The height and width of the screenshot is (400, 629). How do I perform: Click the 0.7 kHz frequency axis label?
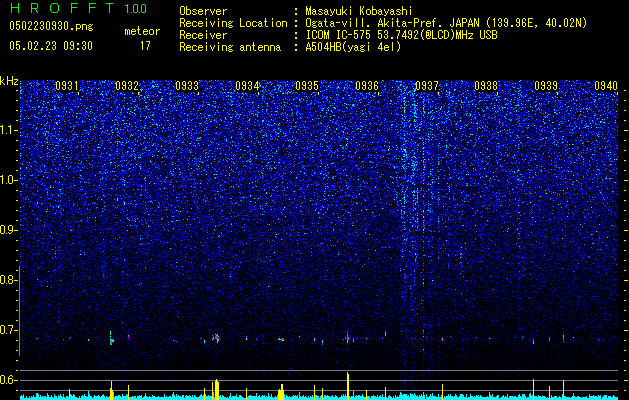[9, 330]
